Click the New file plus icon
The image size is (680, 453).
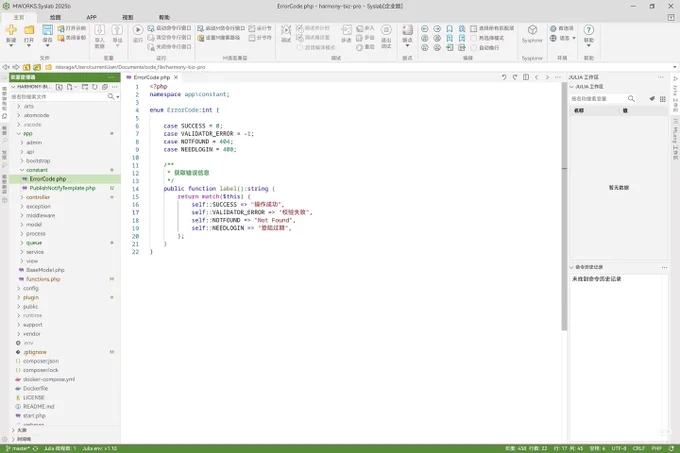click(11, 30)
